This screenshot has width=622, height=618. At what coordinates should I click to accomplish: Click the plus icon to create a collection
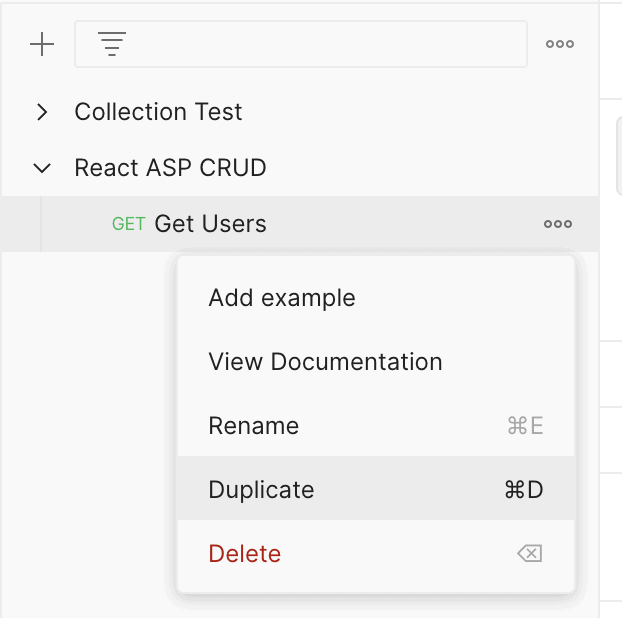point(42,44)
